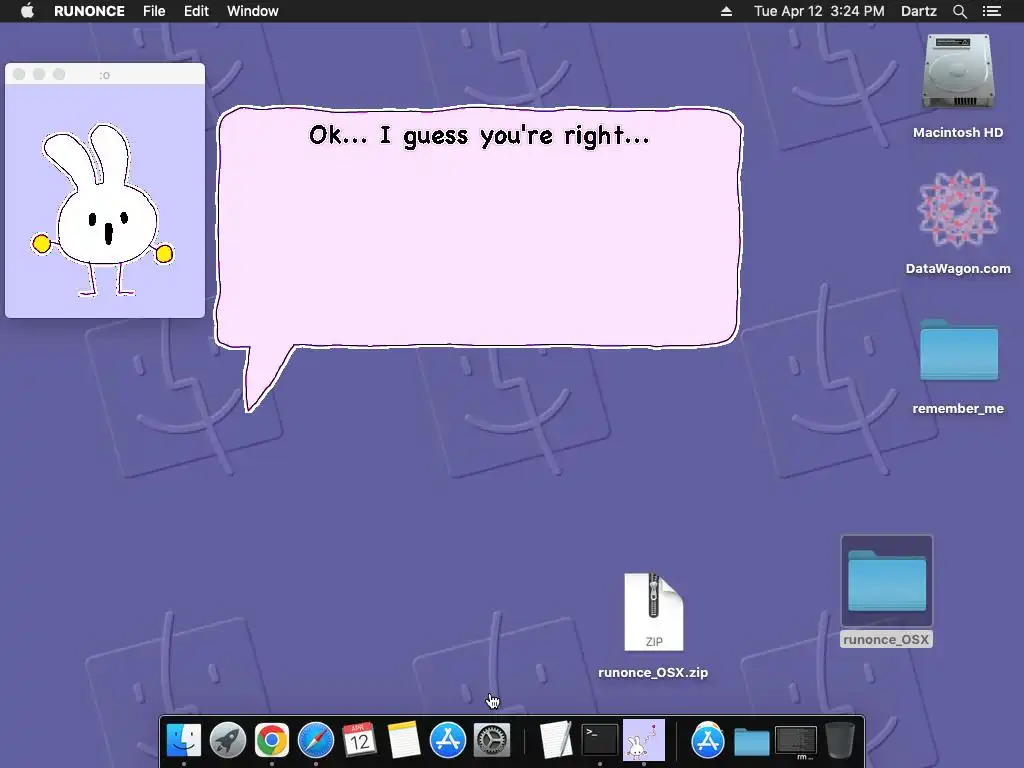The height and width of the screenshot is (768, 1024).
Task: Open the RUNONCE application menu
Action: pos(89,11)
